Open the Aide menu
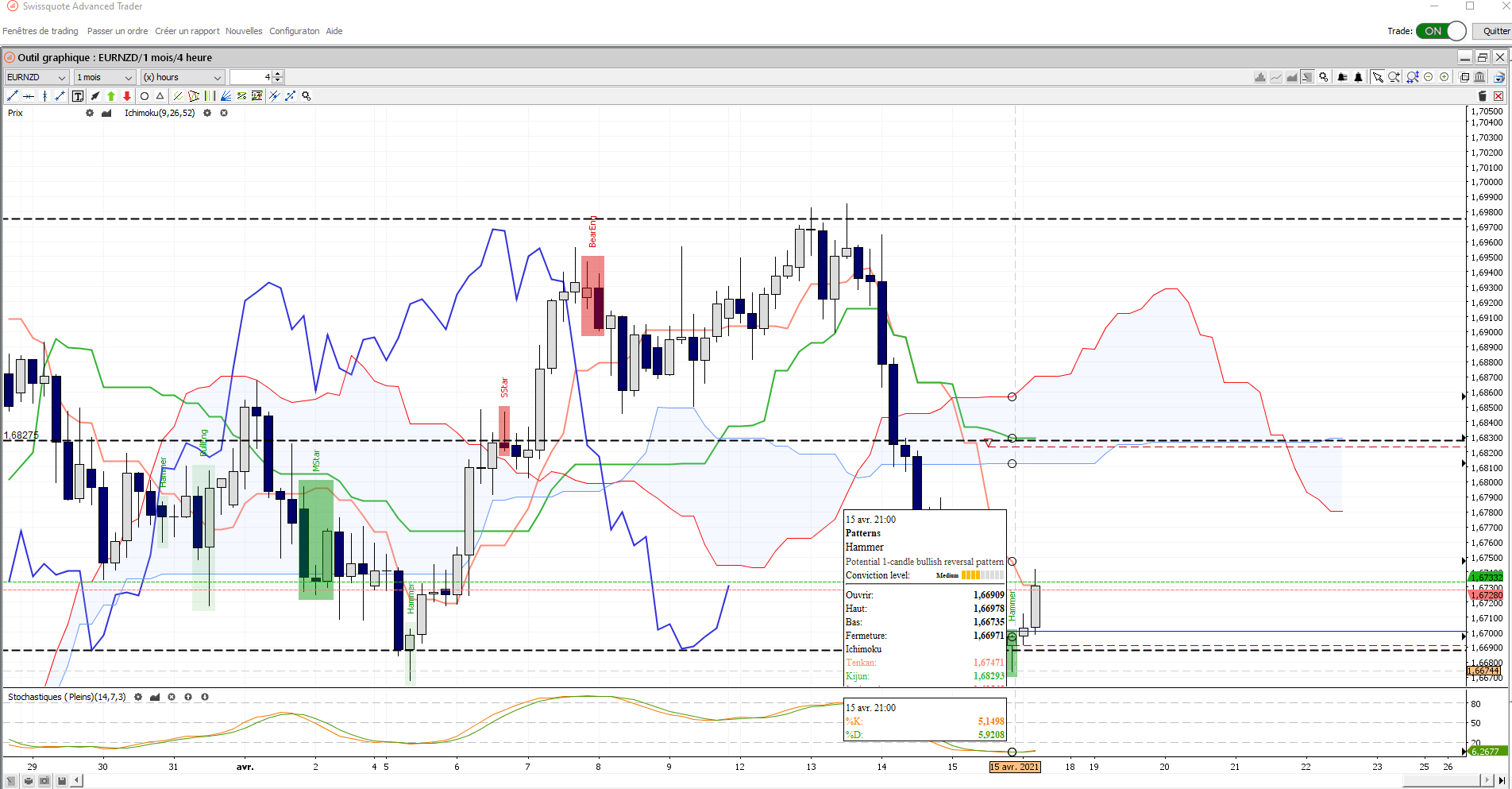 coord(334,31)
